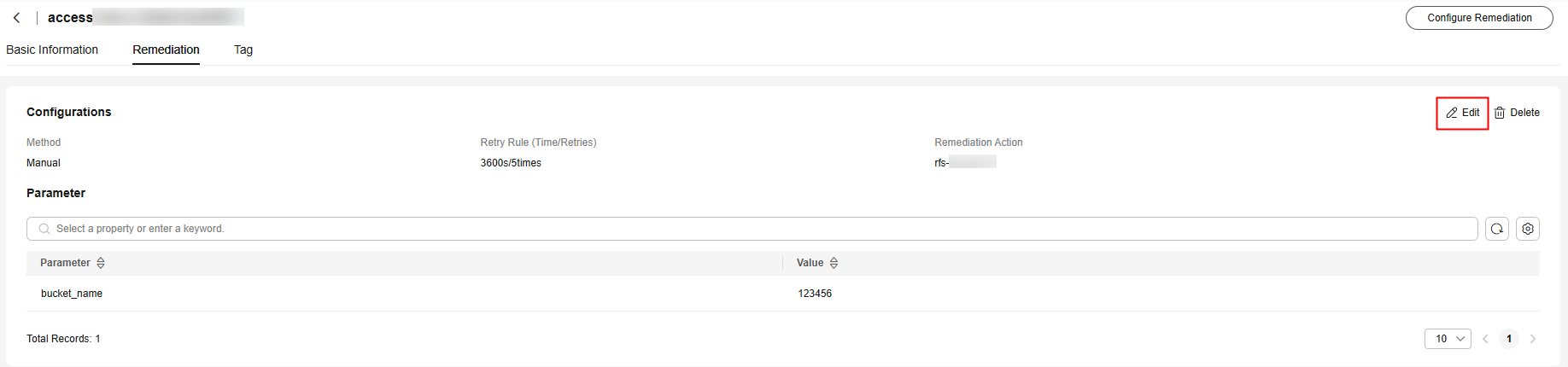Switch to the Tag tab
1568x367 pixels.
243,50
